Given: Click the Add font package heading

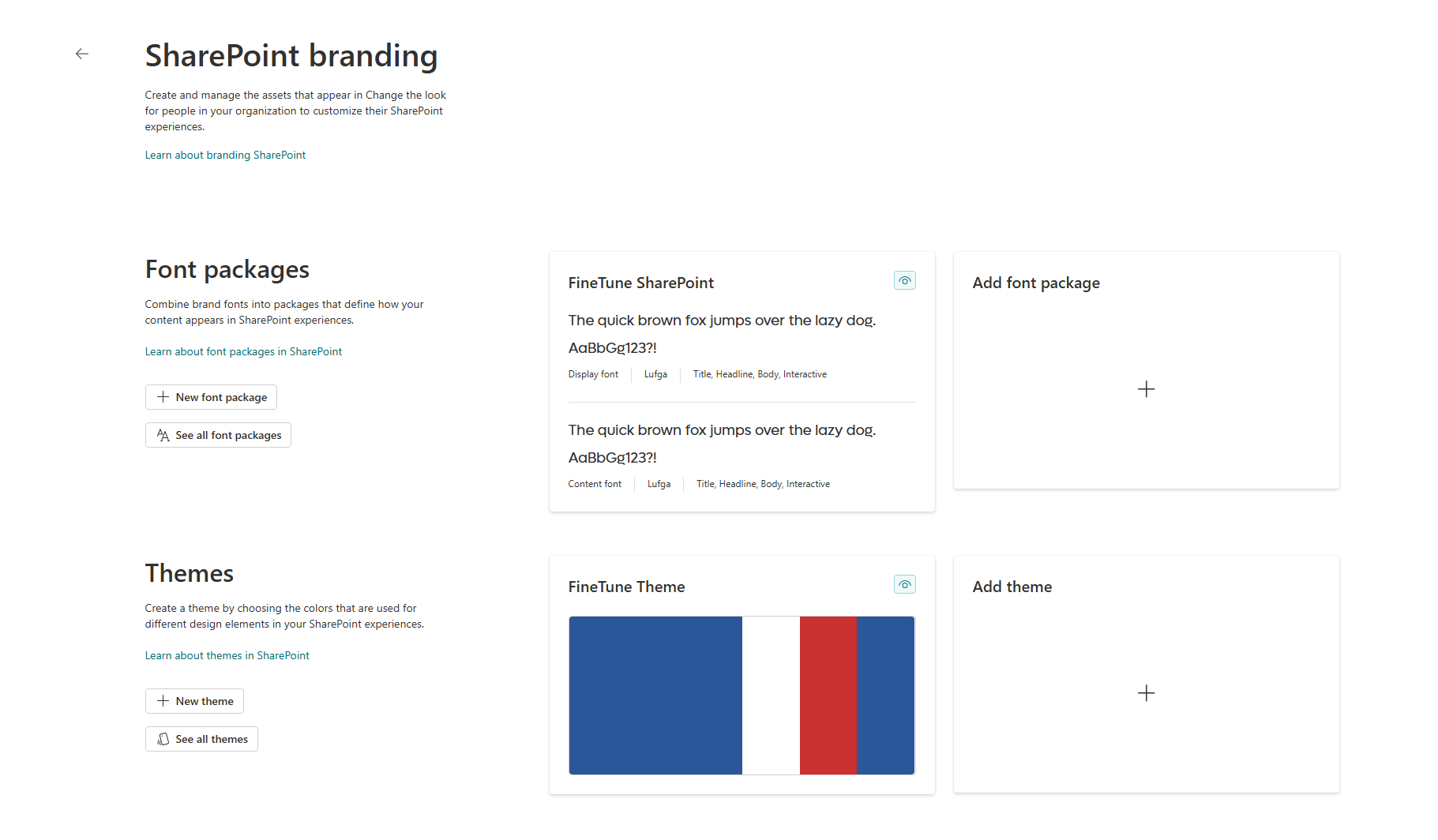Looking at the screenshot, I should point(1035,283).
